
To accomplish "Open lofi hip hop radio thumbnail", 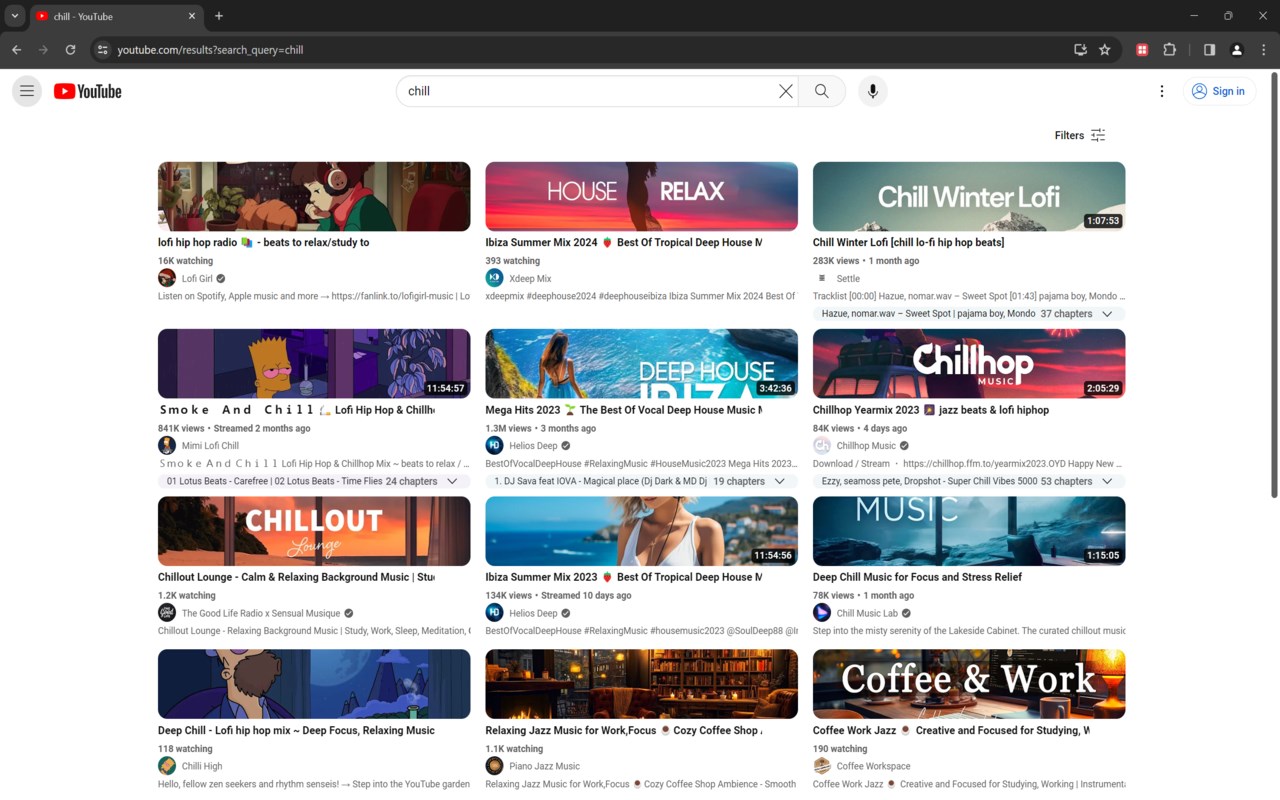I will tap(314, 196).
